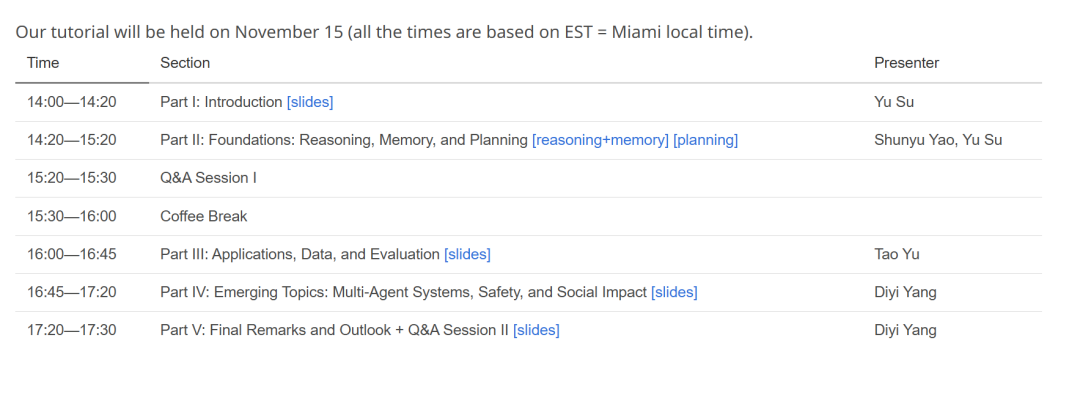Image resolution: width=1080 pixels, height=395 pixels.
Task: Click presenter name Tao Yu
Action: click(897, 254)
